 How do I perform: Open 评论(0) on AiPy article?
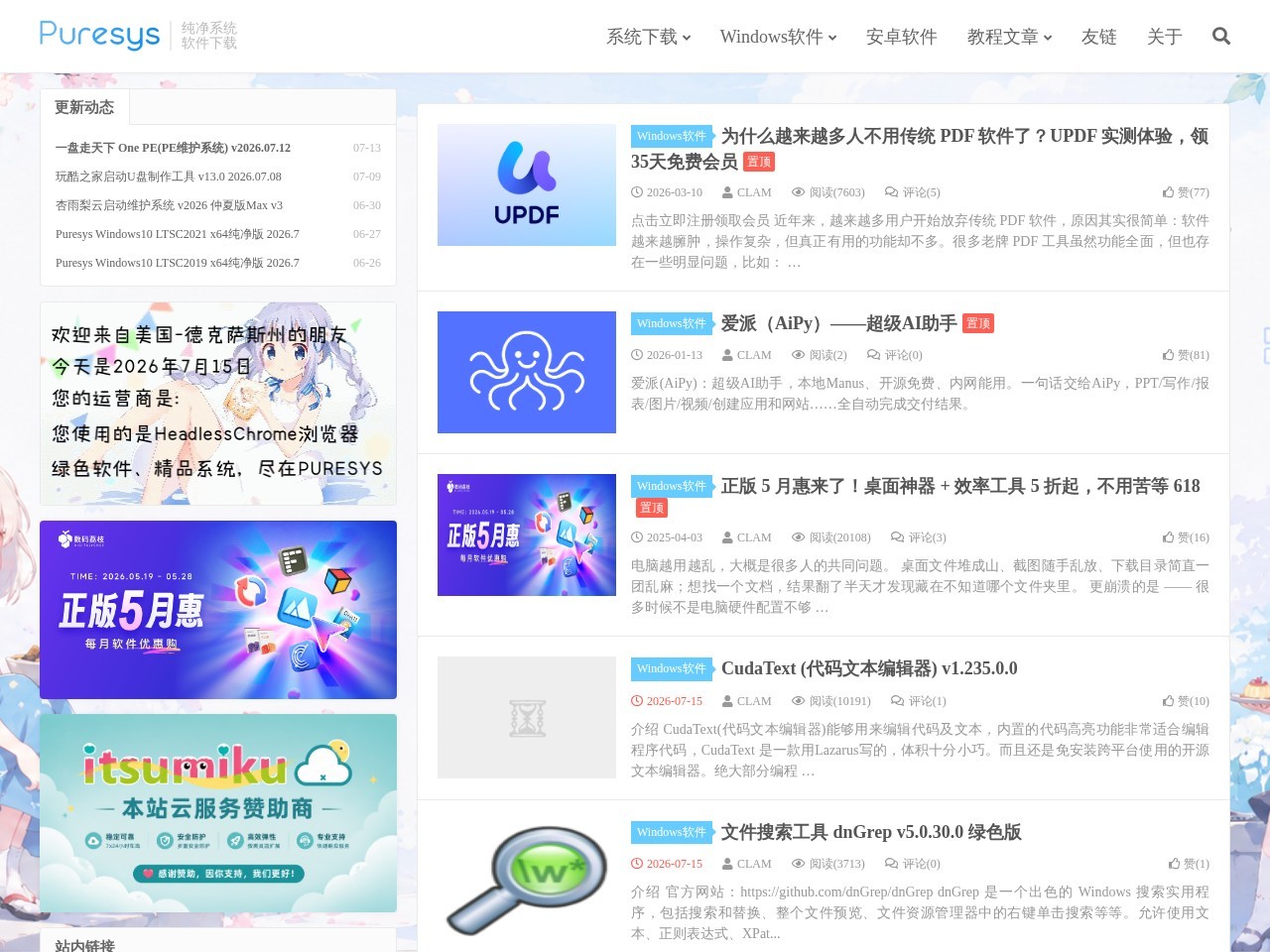pos(895,355)
